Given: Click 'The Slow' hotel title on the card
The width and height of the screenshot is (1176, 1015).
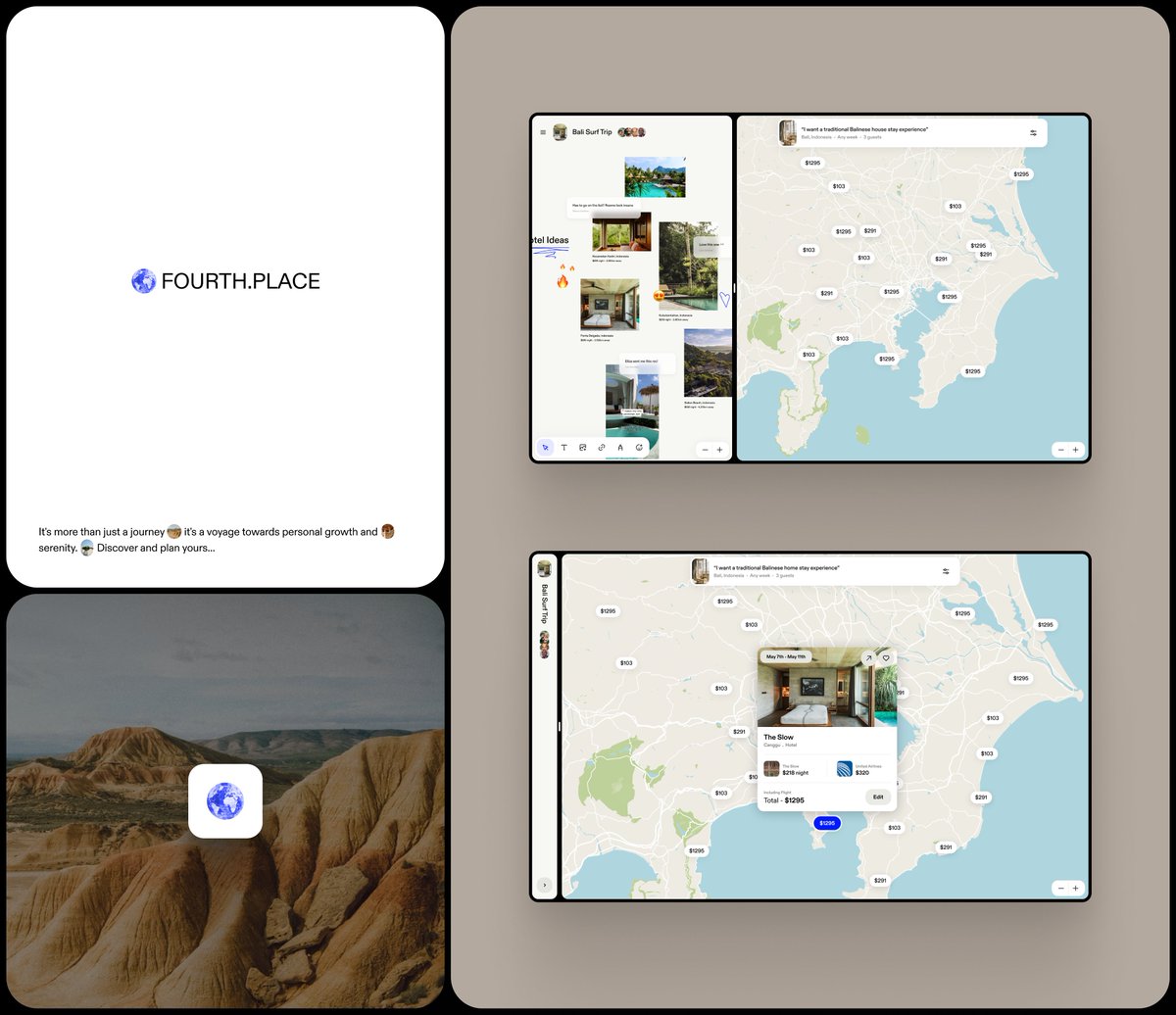Looking at the screenshot, I should [779, 737].
